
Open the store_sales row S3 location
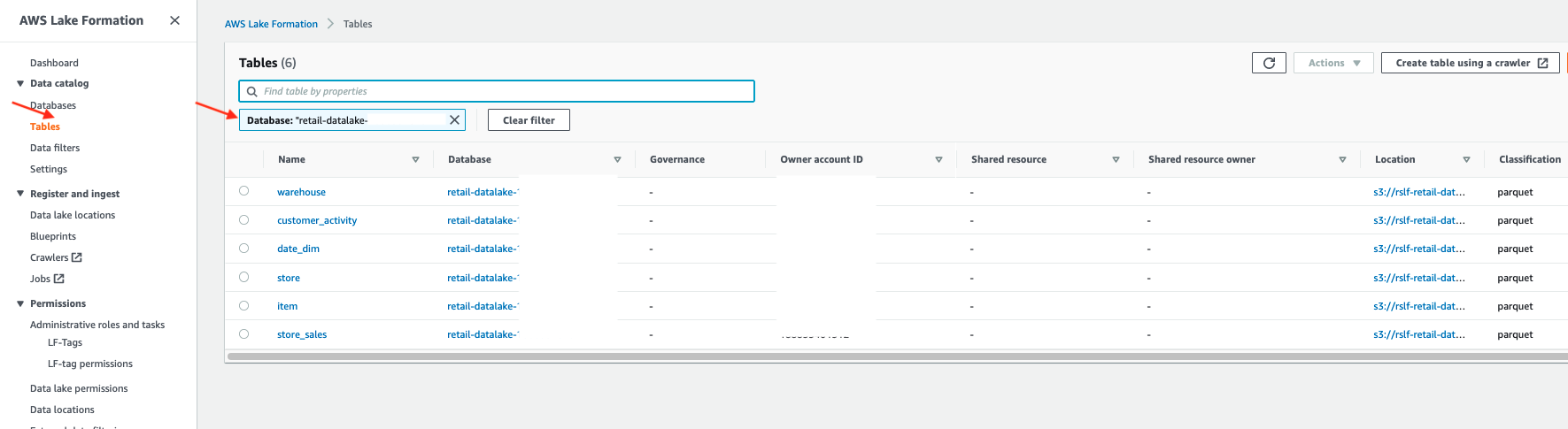tap(1419, 334)
